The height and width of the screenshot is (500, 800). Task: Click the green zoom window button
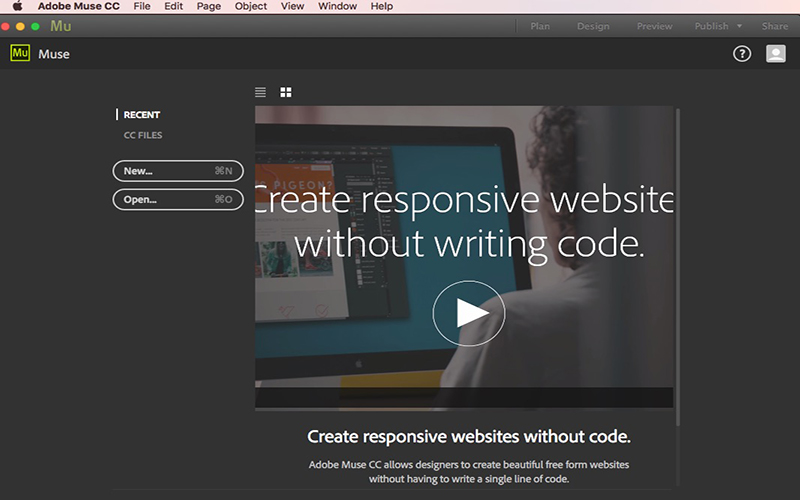[x=35, y=27]
